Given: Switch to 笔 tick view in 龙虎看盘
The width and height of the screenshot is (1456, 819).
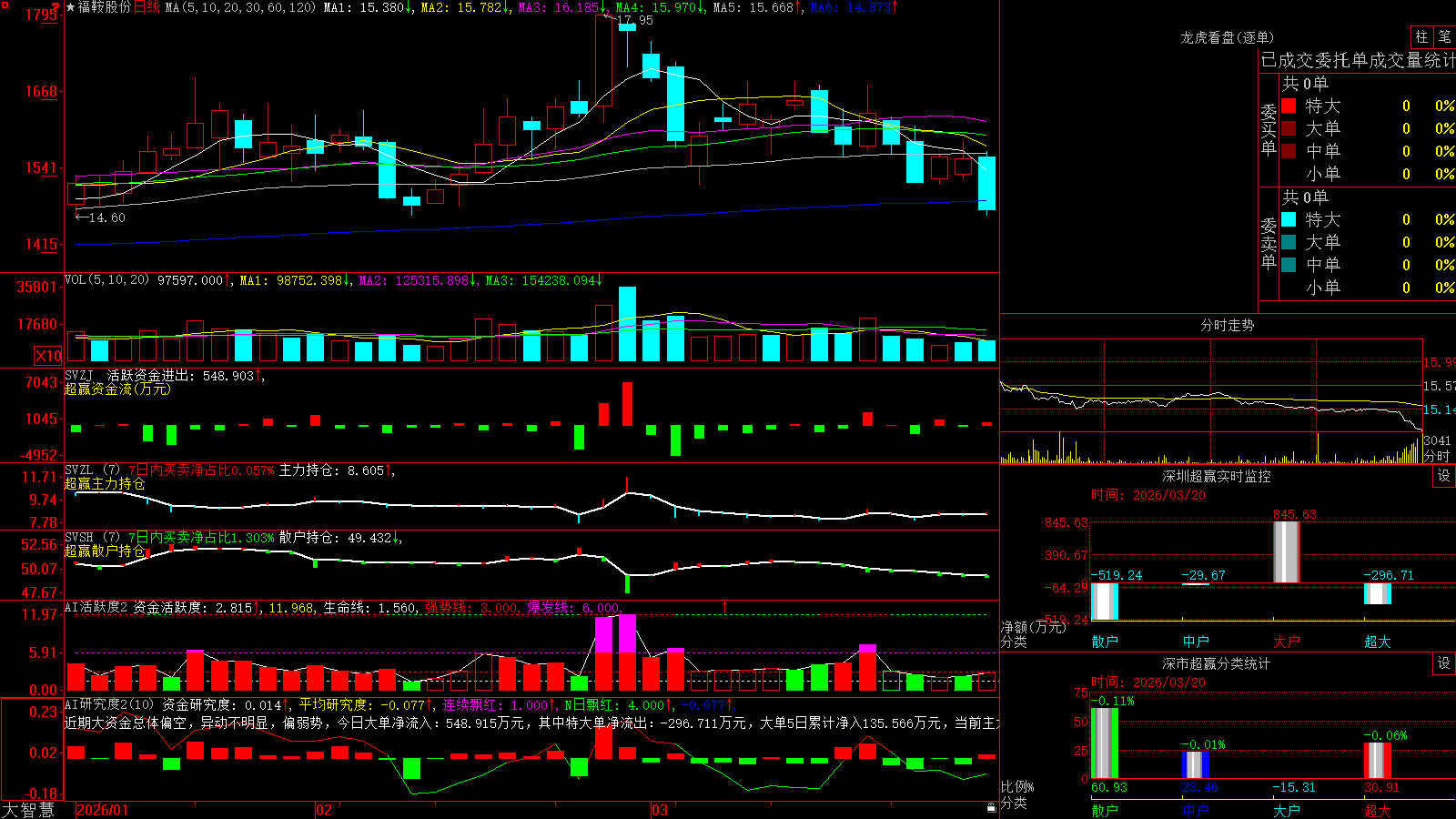Looking at the screenshot, I should [x=1444, y=36].
